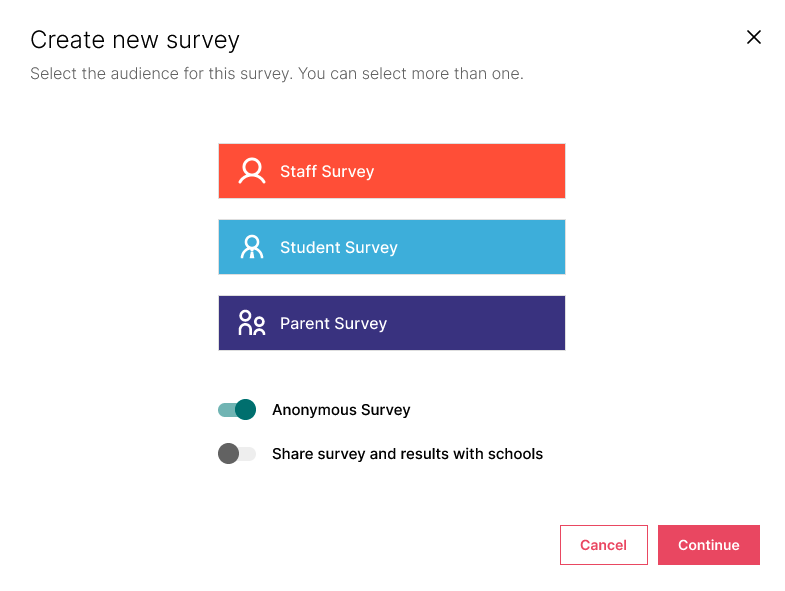
Task: Close the Create new survey dialog
Action: click(x=754, y=37)
